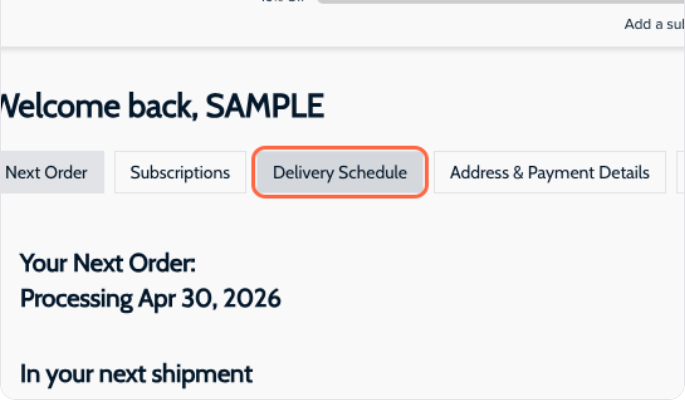
Task: Click the "Your Next Order:" heading
Action: click(108, 264)
